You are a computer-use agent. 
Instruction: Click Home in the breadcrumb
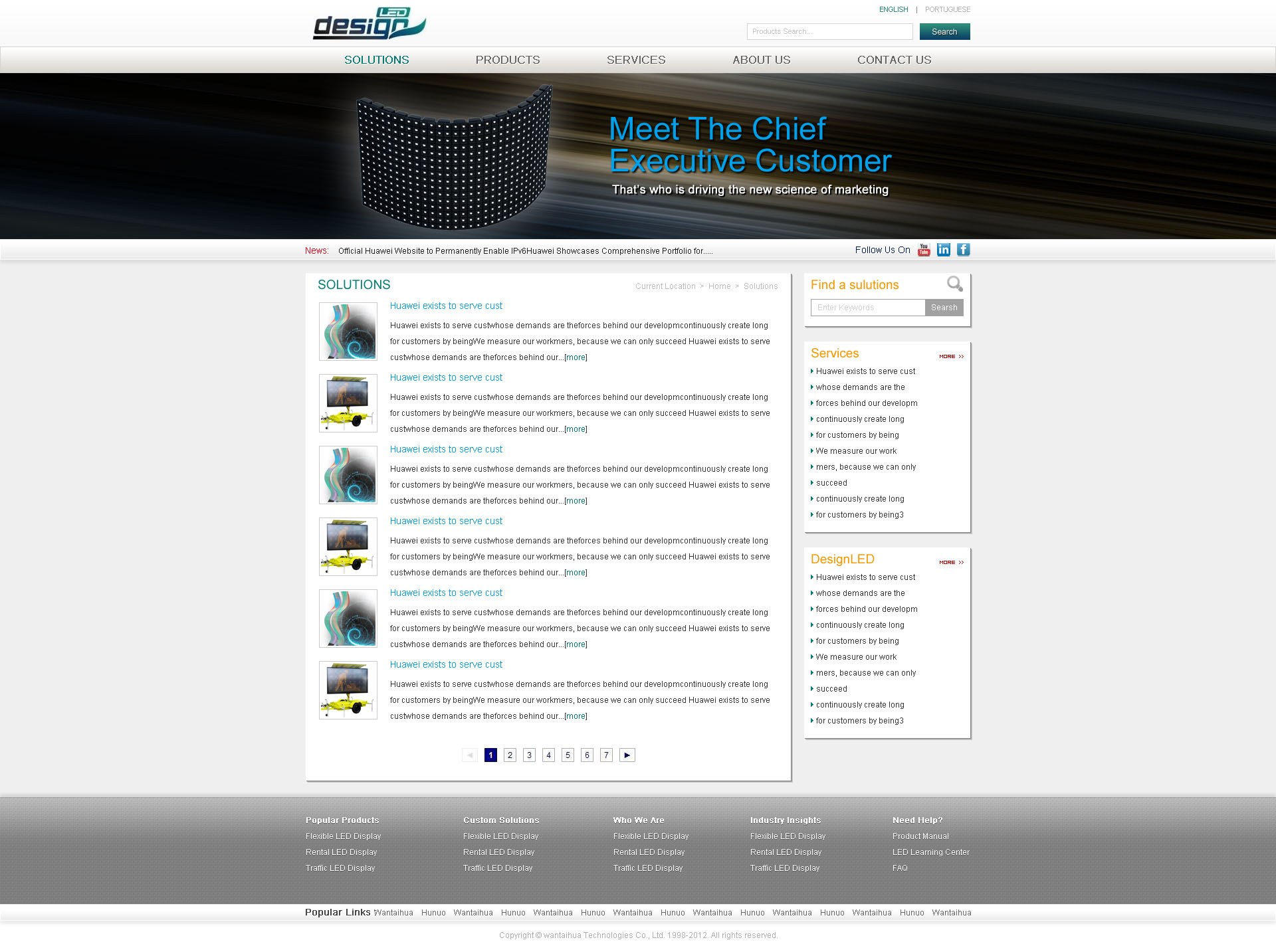click(719, 286)
